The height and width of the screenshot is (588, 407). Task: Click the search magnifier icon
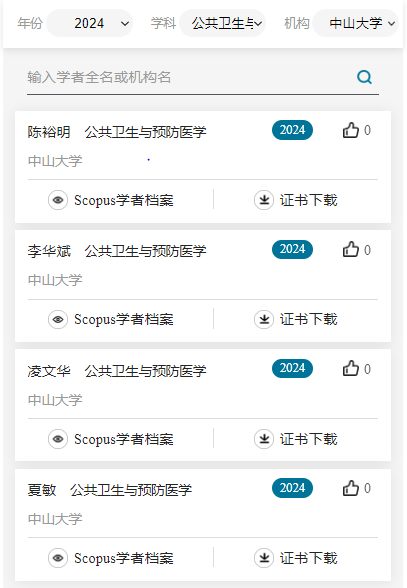pyautogui.click(x=364, y=77)
